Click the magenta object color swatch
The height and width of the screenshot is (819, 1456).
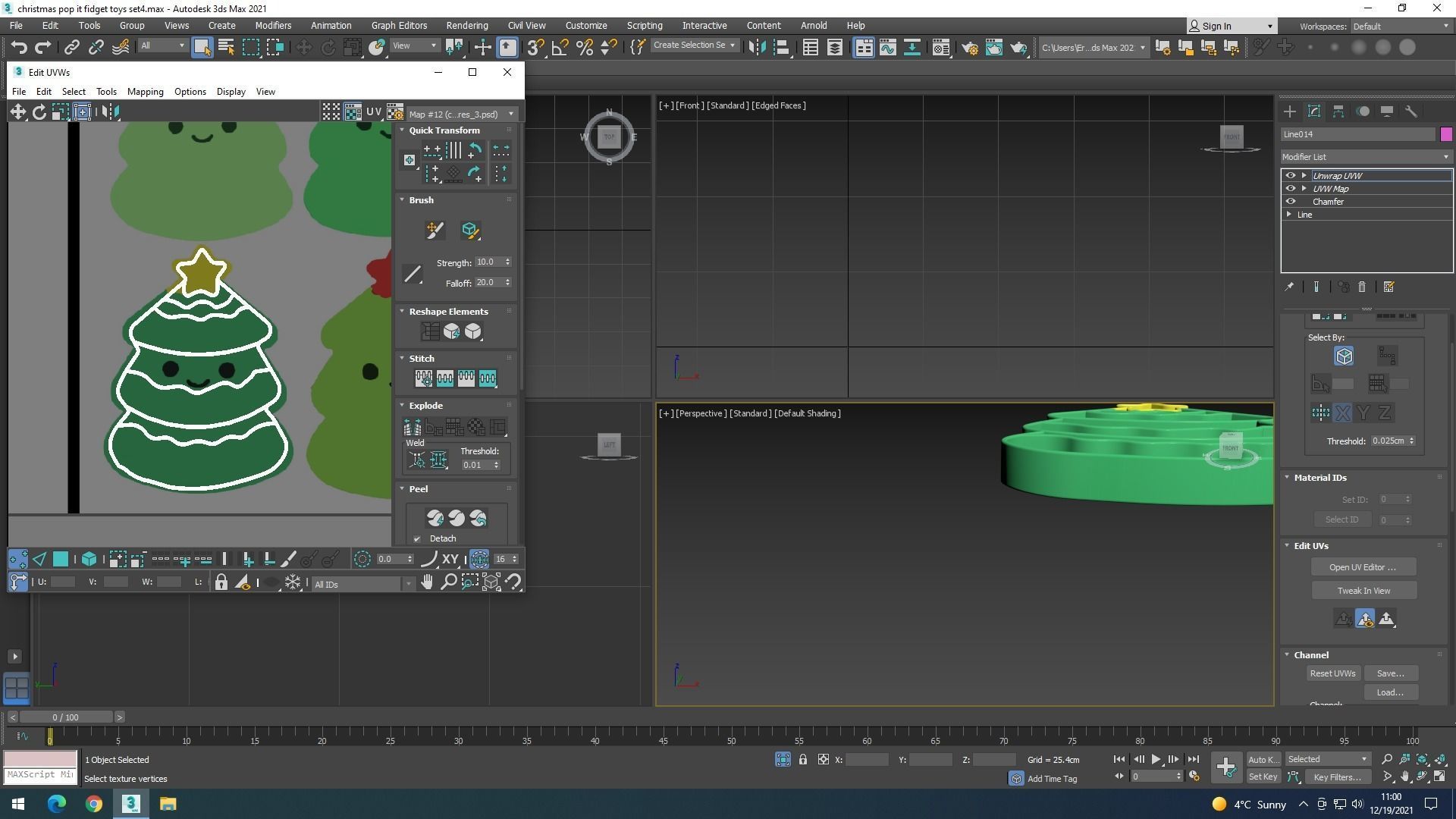[x=1446, y=134]
